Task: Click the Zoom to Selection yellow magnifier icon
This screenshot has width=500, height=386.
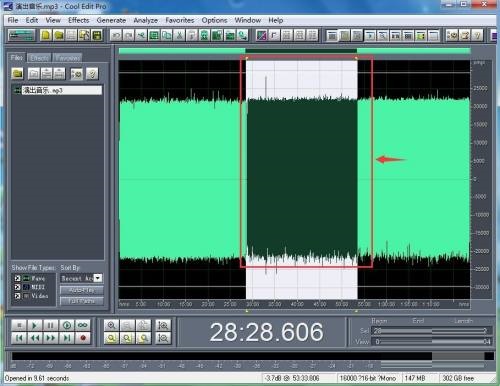Action: pos(111,338)
